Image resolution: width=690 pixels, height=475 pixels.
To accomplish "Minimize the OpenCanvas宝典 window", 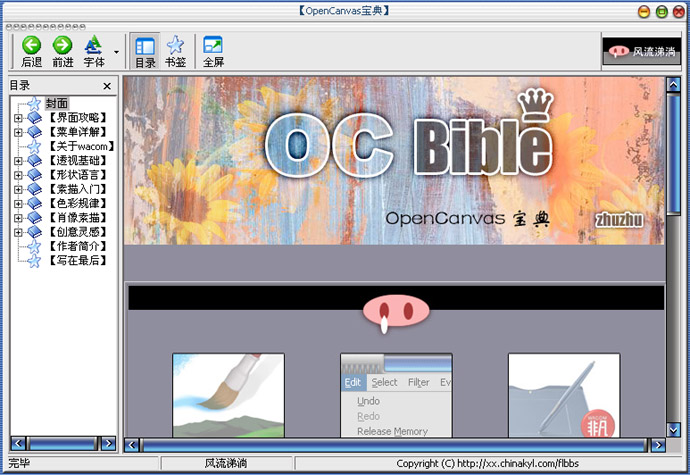I will (644, 12).
